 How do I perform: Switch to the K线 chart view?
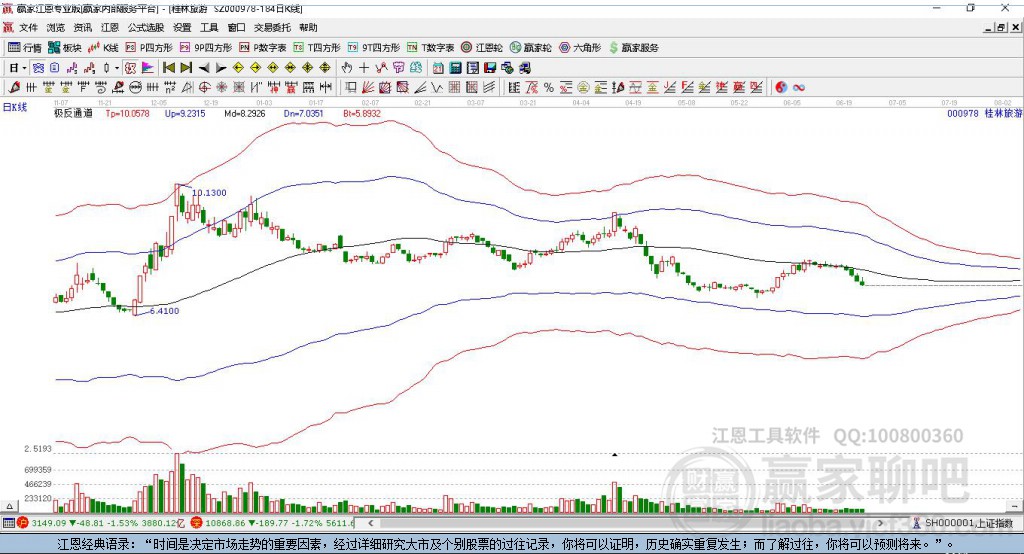[103, 48]
